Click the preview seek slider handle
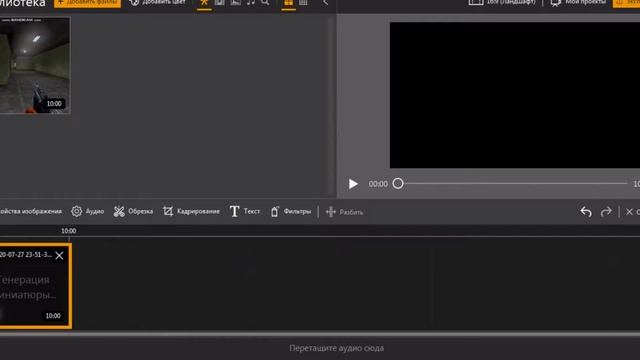 coord(398,184)
